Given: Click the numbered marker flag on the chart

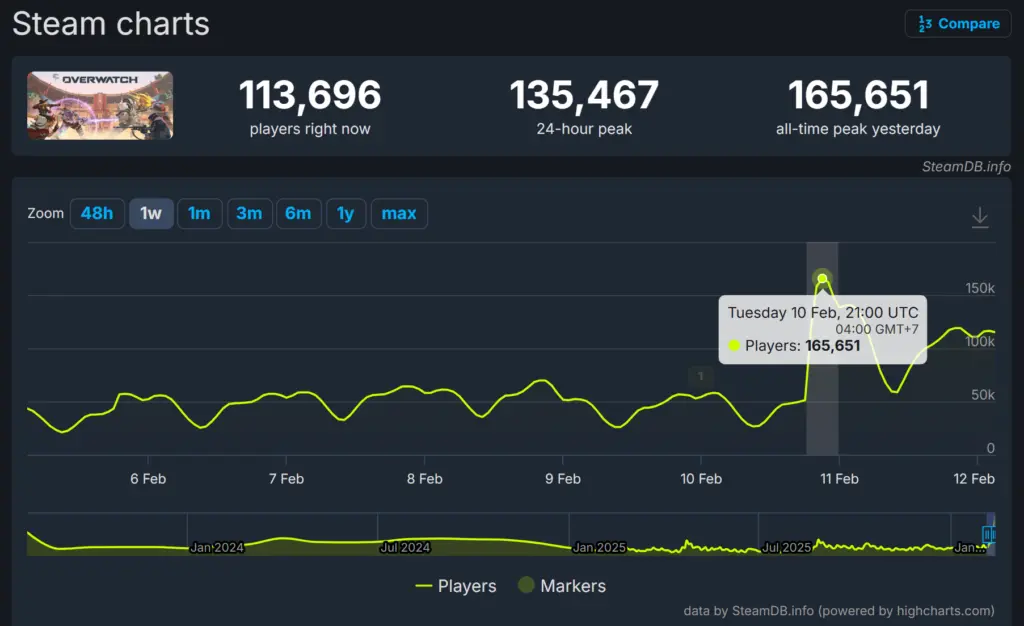Looking at the screenshot, I should (701, 376).
